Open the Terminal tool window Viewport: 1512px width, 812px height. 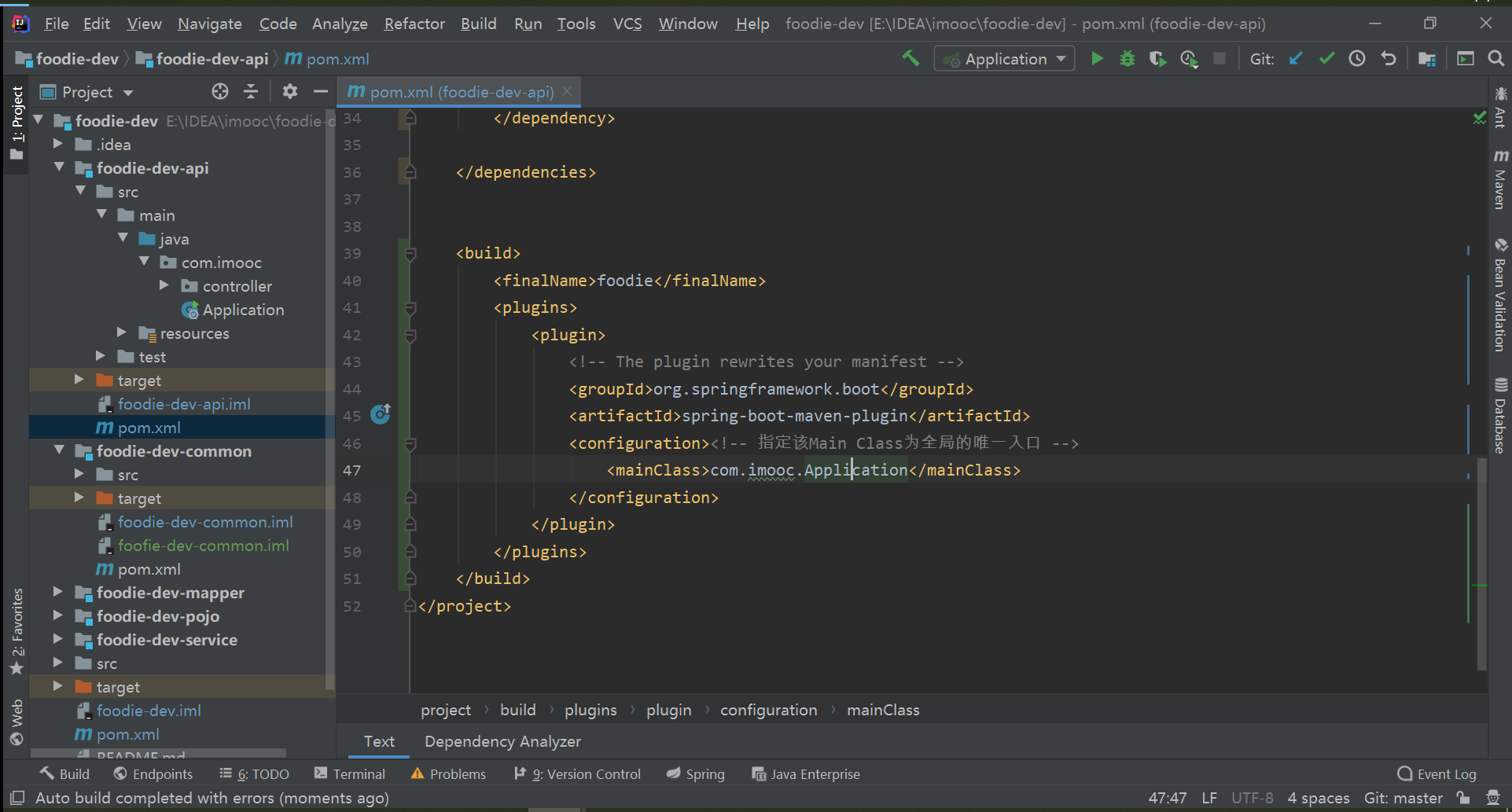pos(350,774)
